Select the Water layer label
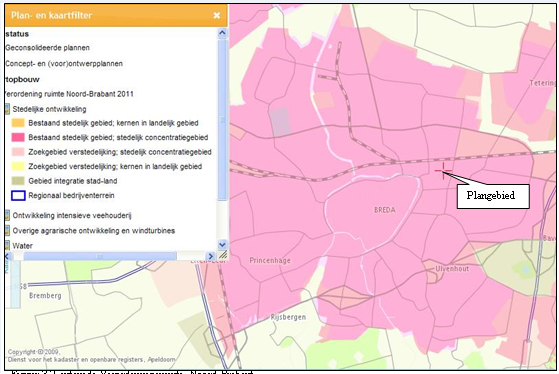The height and width of the screenshot is (374, 559). [x=22, y=246]
